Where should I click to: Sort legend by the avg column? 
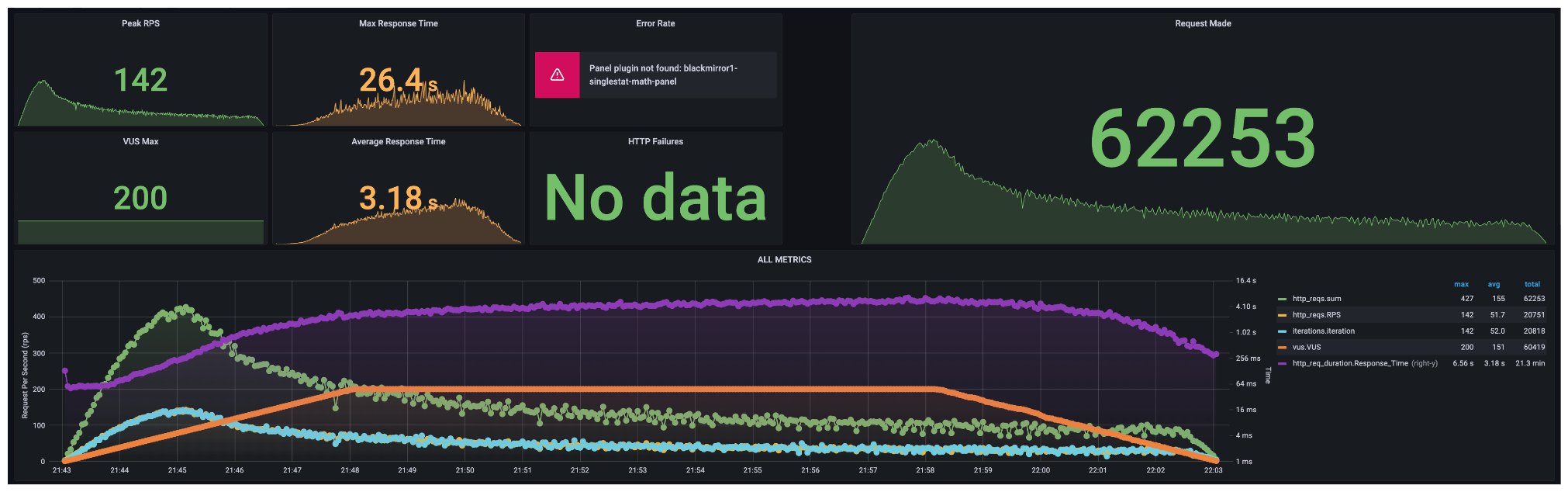(x=1494, y=284)
